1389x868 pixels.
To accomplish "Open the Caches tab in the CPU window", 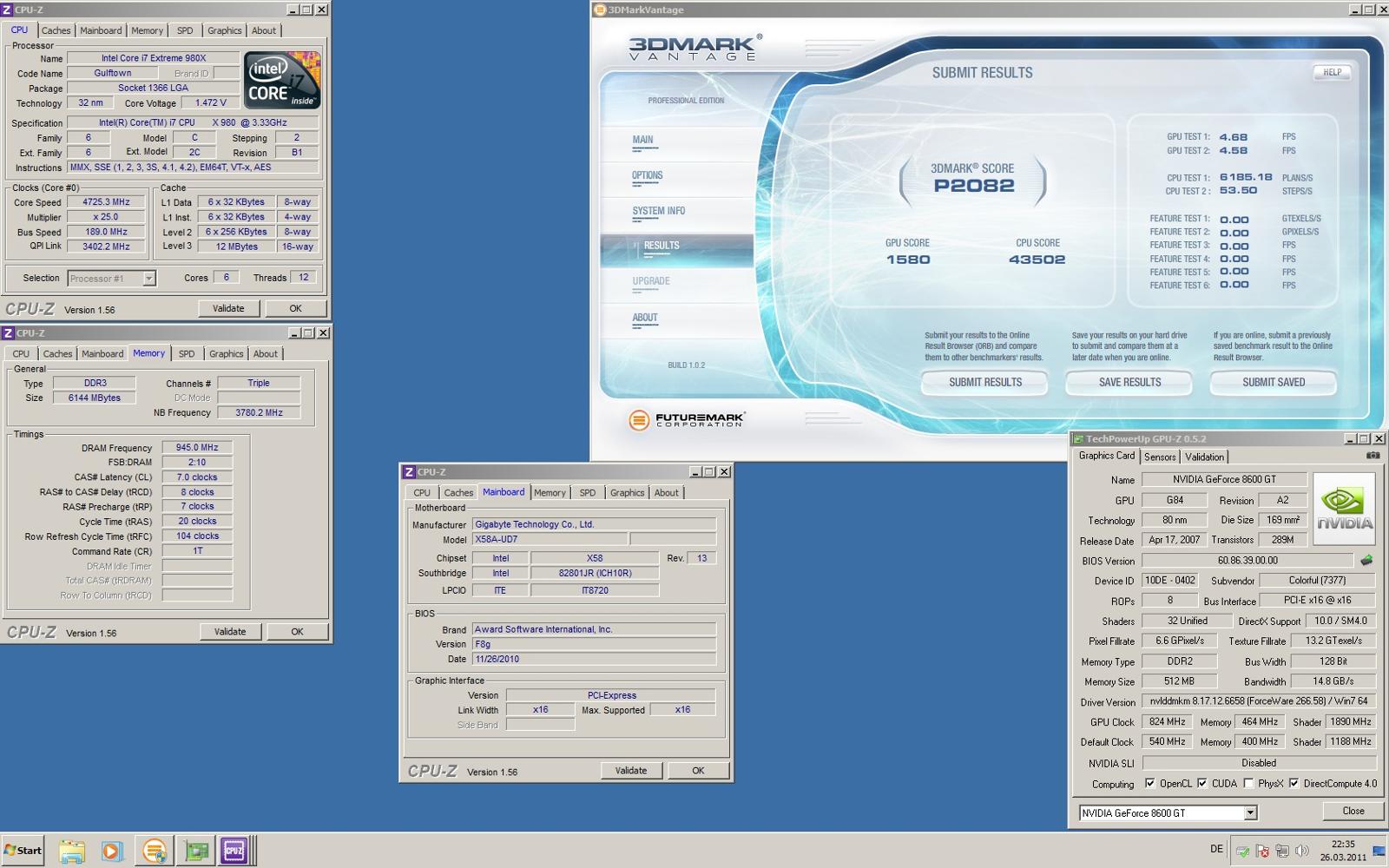I will click(x=56, y=30).
